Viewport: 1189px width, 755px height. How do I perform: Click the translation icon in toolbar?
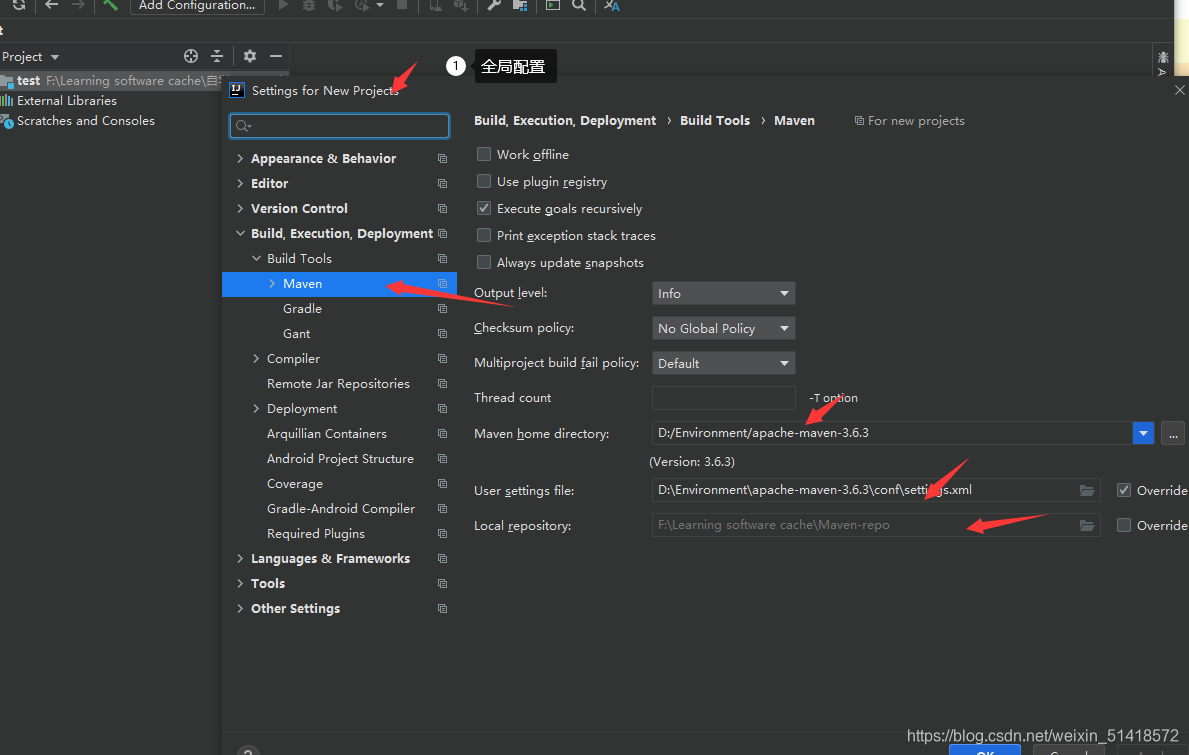click(x=612, y=6)
